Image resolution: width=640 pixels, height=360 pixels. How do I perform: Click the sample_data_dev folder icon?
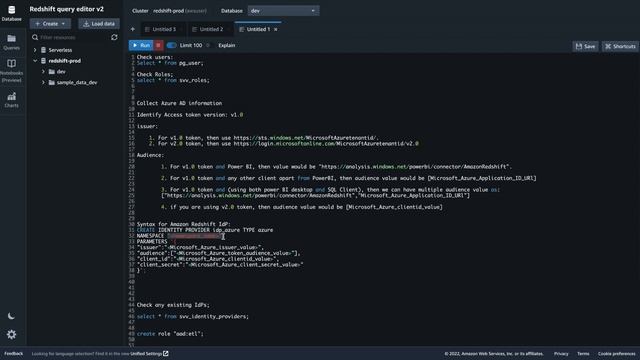pyautogui.click(x=52, y=82)
